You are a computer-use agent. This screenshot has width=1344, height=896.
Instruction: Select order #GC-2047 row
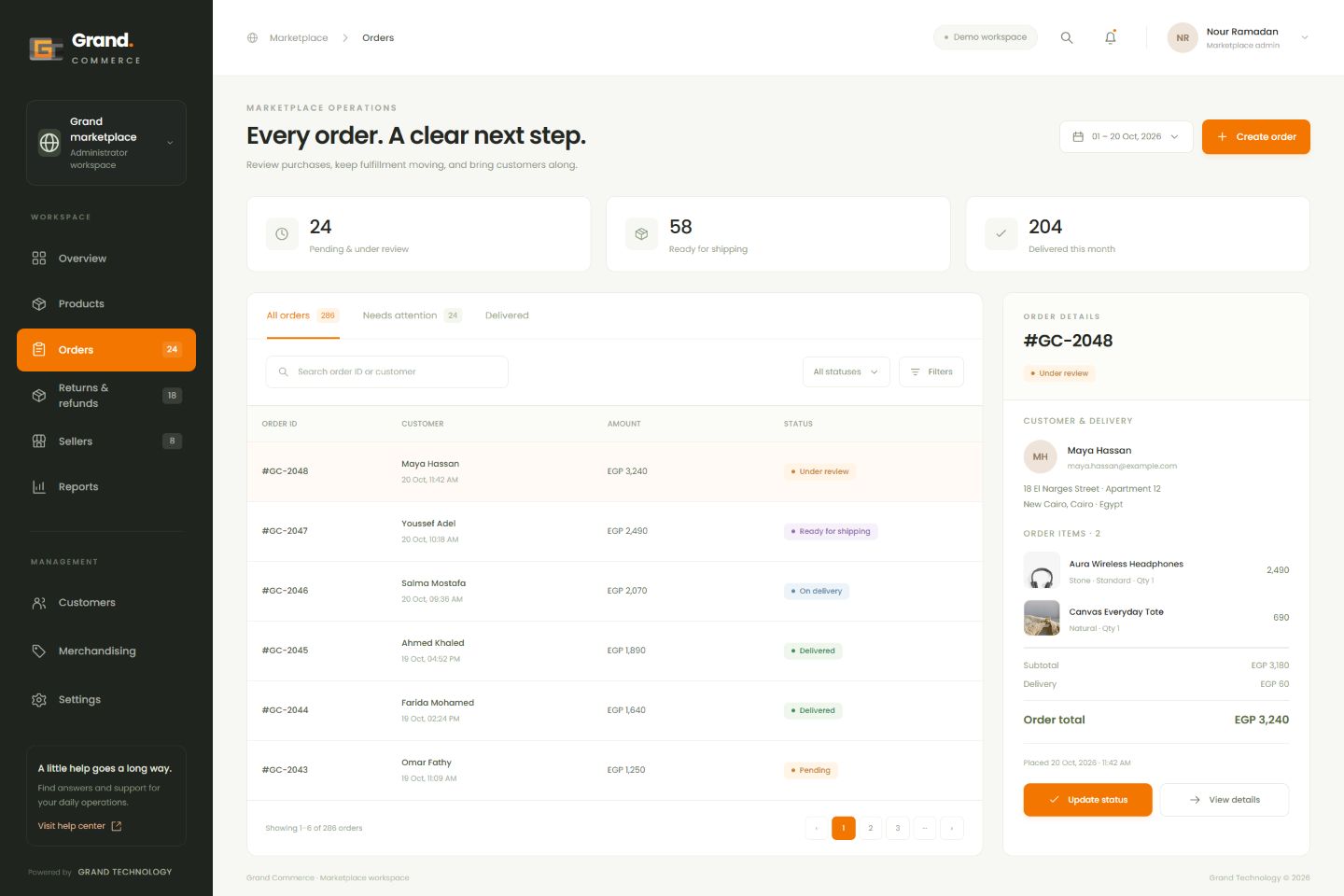(615, 532)
